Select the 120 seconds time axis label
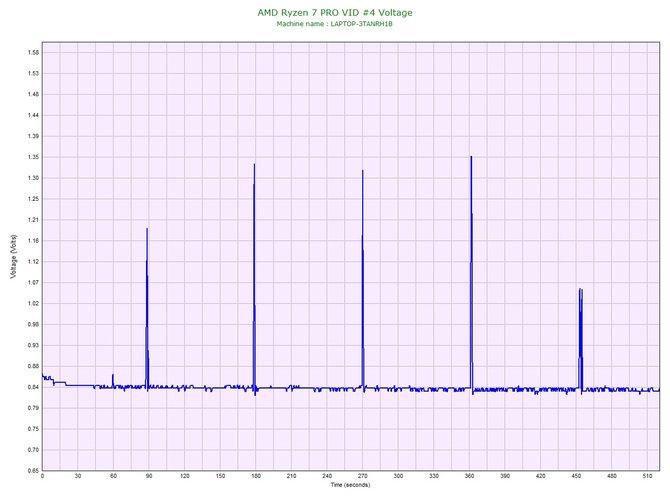The image size is (670, 502). pos(185,476)
